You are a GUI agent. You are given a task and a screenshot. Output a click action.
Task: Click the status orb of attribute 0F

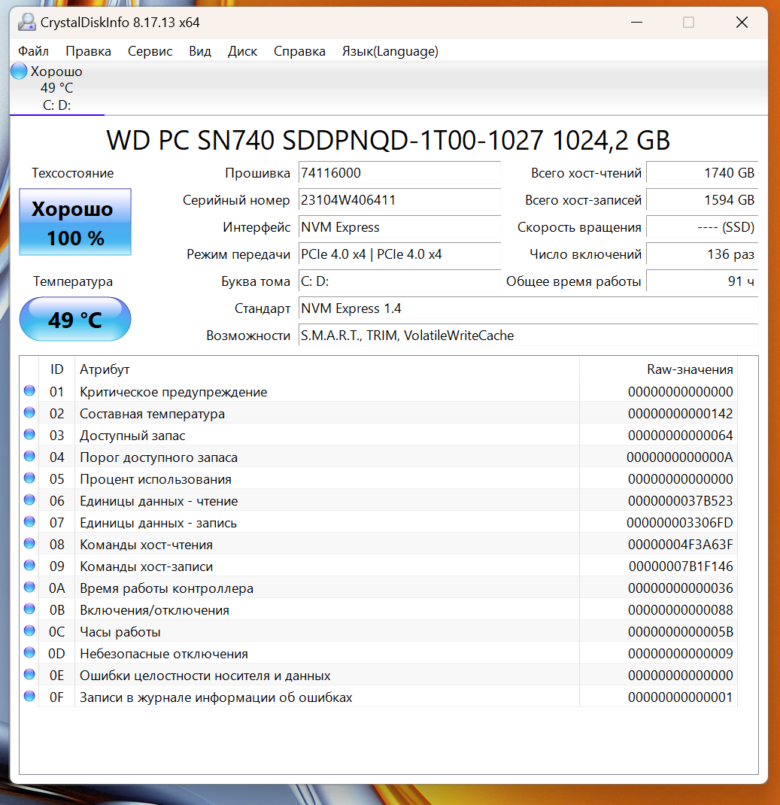[x=29, y=696]
